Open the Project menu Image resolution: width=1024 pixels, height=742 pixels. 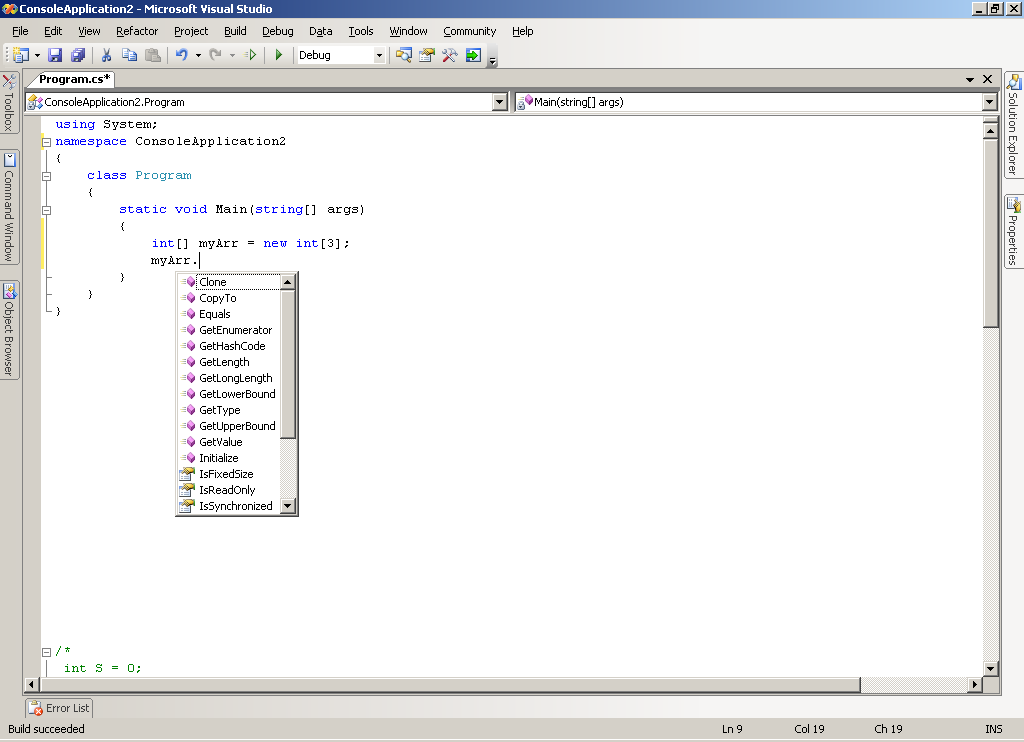[x=191, y=31]
